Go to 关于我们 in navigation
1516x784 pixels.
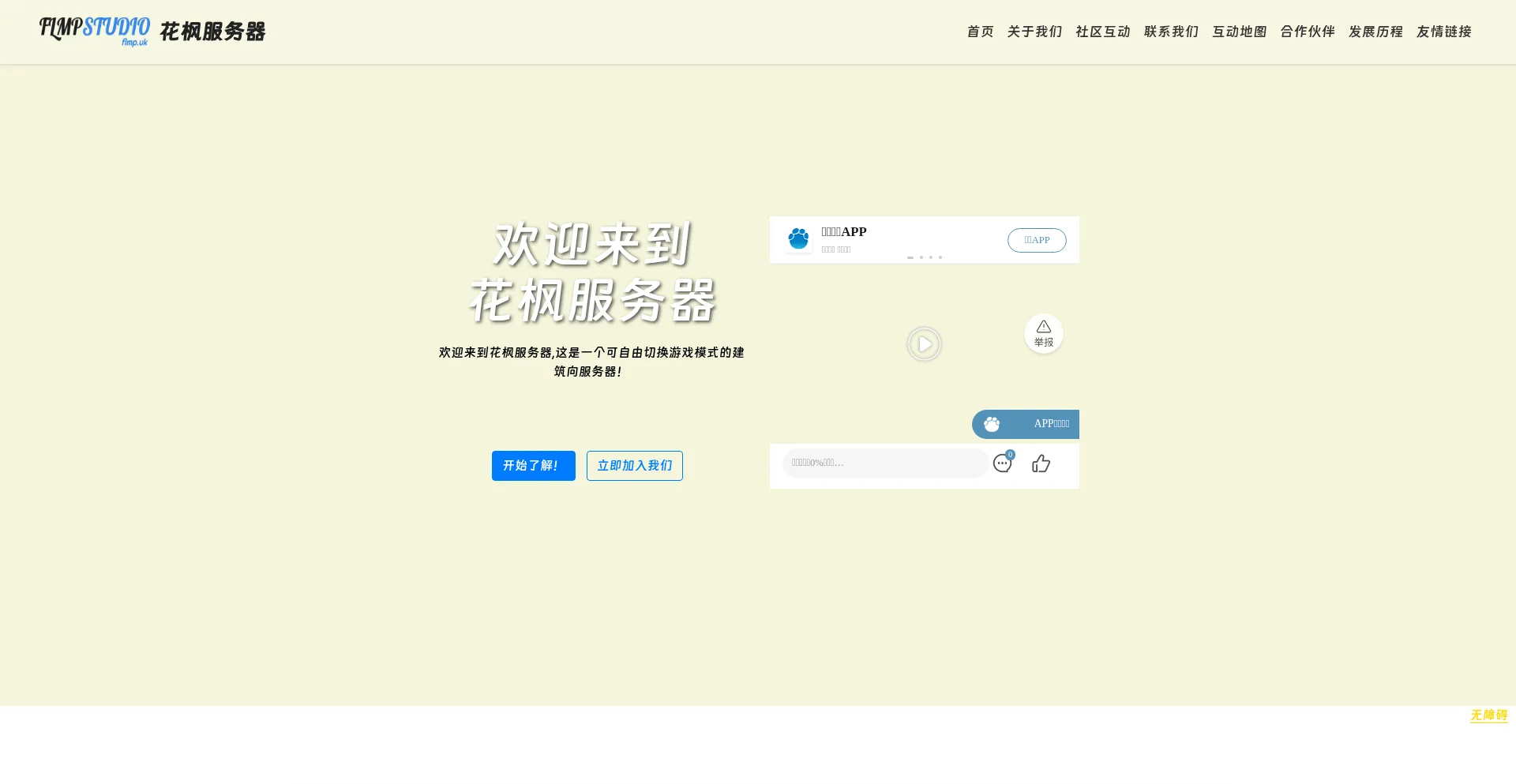coord(1034,32)
